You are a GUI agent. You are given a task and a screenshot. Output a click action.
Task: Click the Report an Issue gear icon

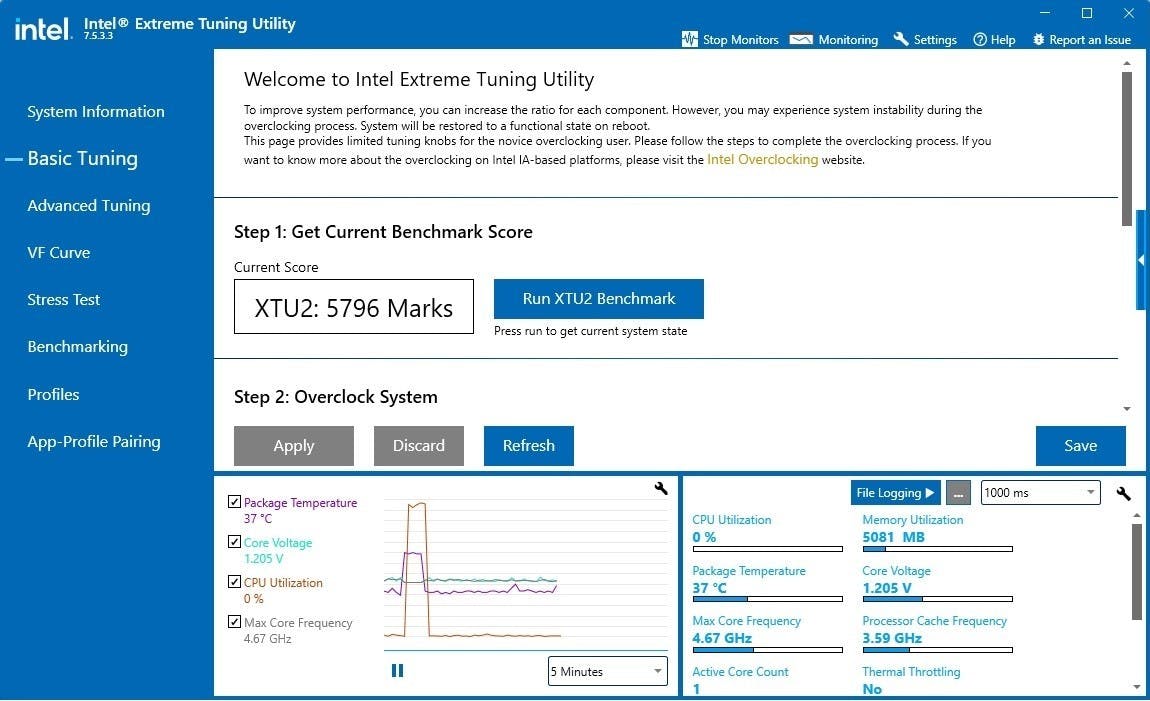1038,39
